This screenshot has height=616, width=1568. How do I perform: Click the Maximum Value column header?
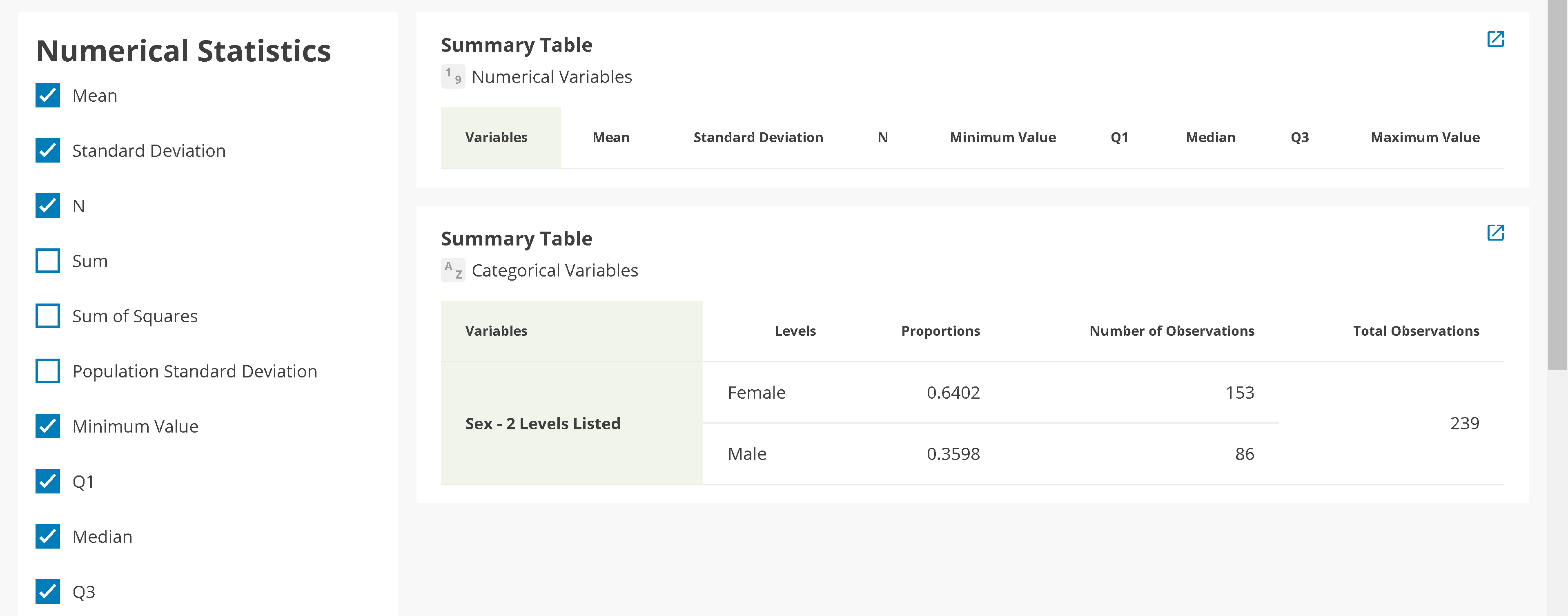1425,137
